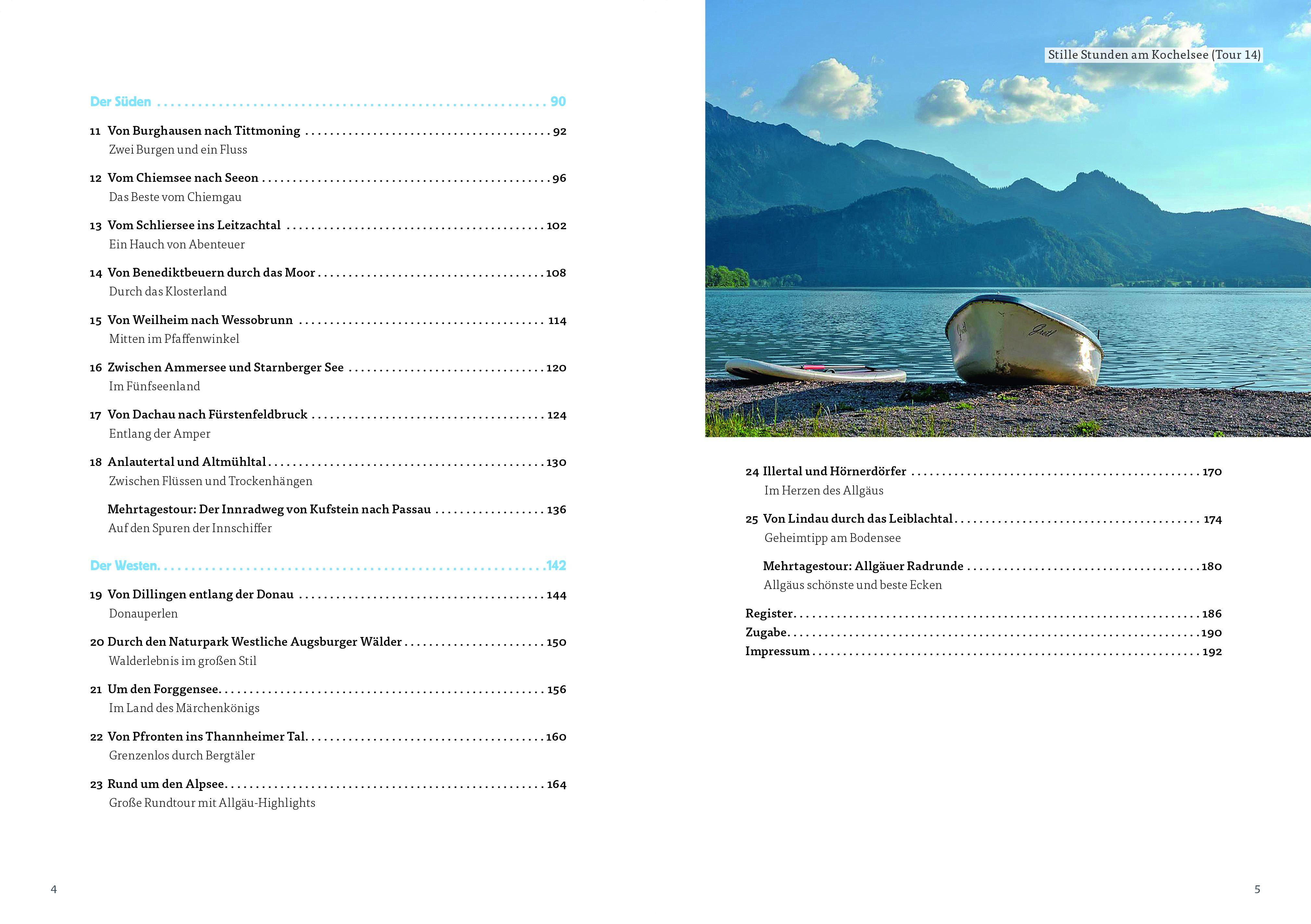Open 'Zwischen Ammersee und Starnberger See'
The image size is (1311, 924).
[x=226, y=368]
